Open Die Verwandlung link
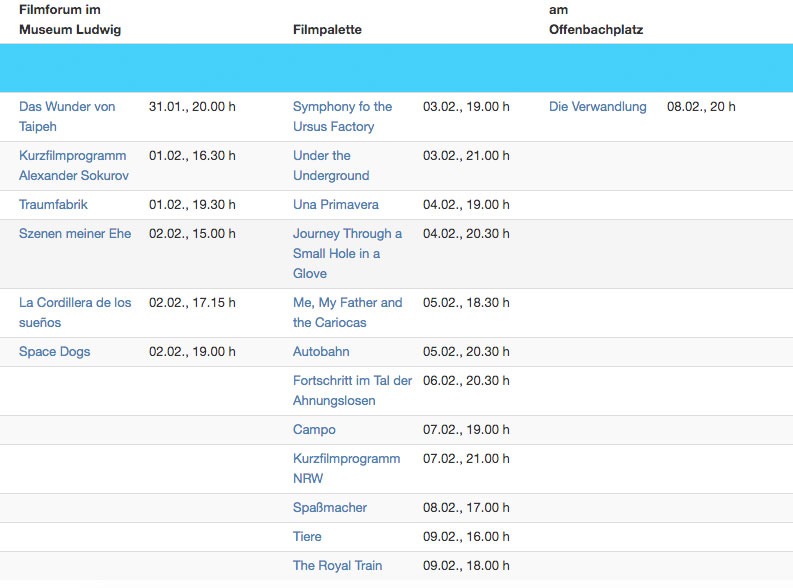The width and height of the screenshot is (793, 588). point(598,107)
